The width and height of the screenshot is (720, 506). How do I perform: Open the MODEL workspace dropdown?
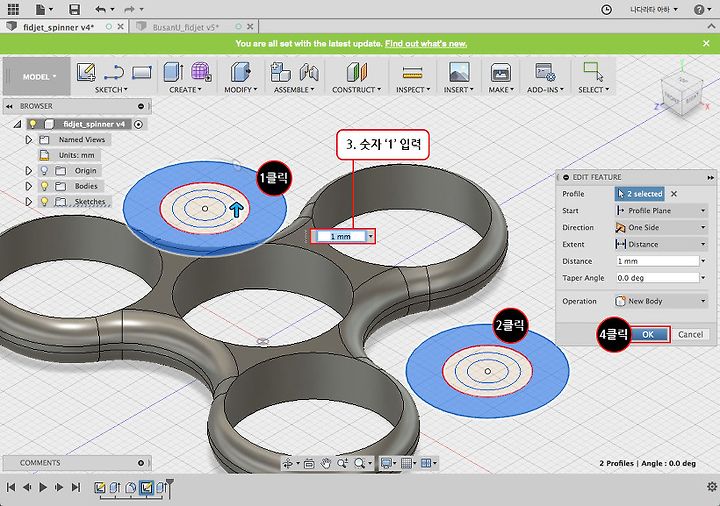coord(39,77)
